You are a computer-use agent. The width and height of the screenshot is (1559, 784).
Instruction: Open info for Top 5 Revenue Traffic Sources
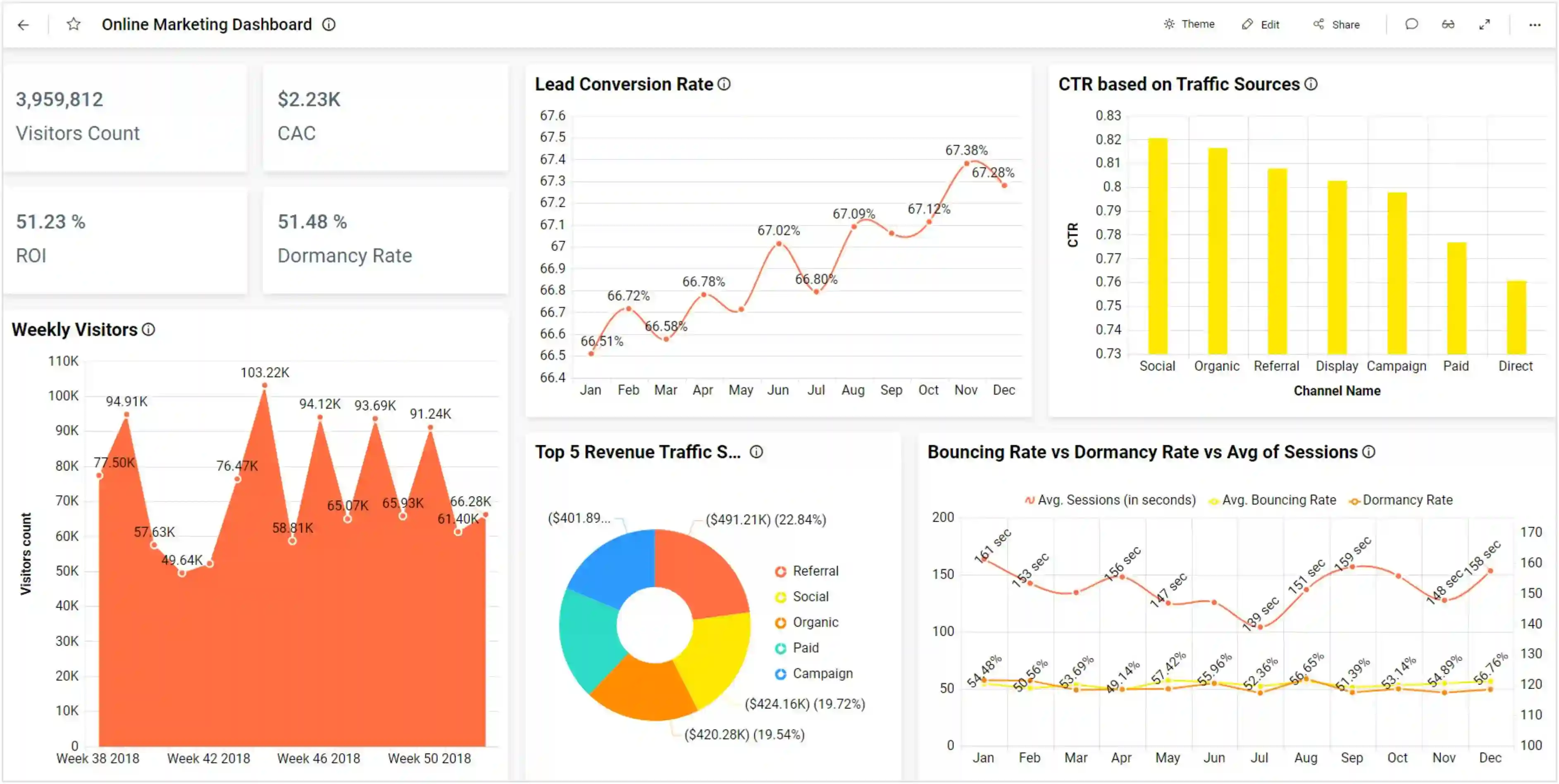756,452
